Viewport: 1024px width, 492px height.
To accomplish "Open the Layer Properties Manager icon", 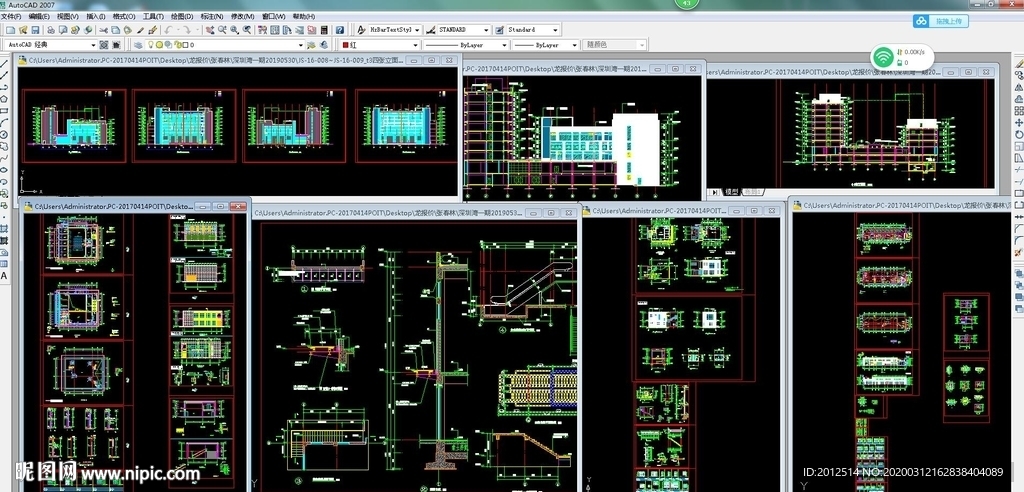I will (x=137, y=45).
